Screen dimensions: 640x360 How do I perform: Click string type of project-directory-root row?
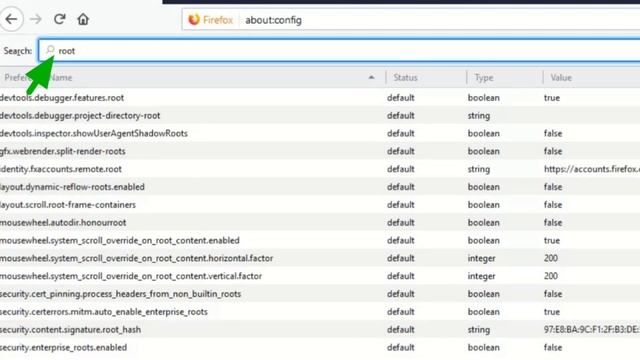(479, 116)
